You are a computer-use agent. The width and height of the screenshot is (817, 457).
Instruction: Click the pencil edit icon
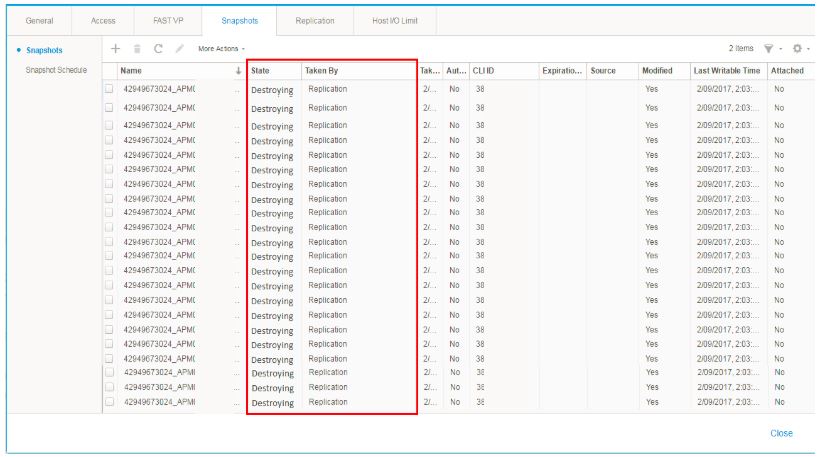(x=180, y=48)
